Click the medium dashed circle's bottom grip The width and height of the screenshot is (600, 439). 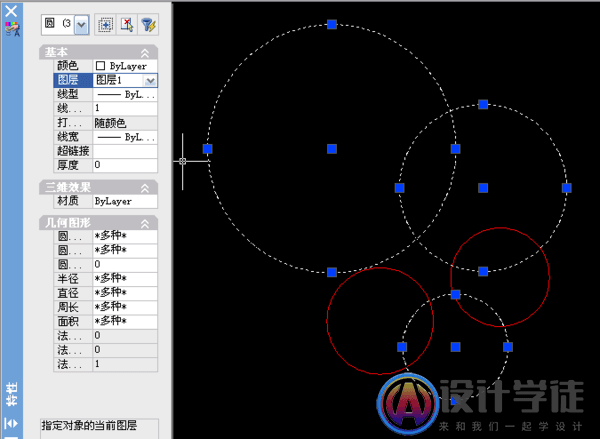[x=483, y=272]
